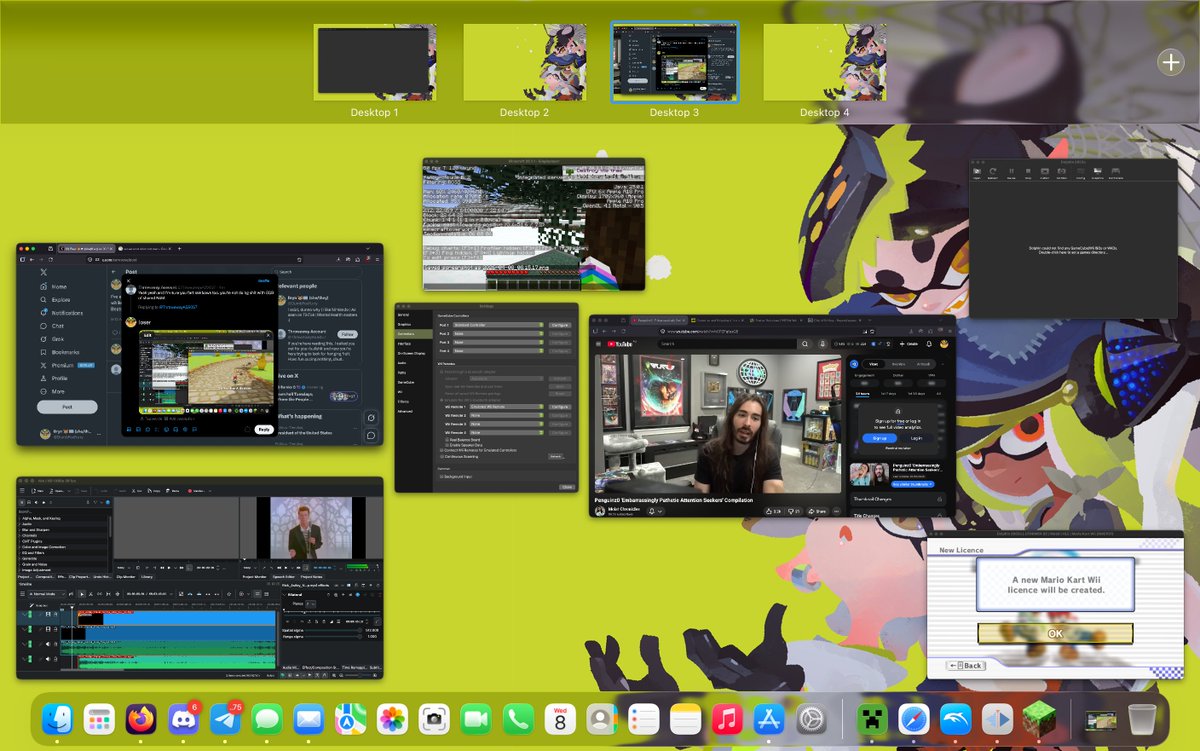
Task: Open Minecraft Creeper launcher icon in dock
Action: (871, 720)
